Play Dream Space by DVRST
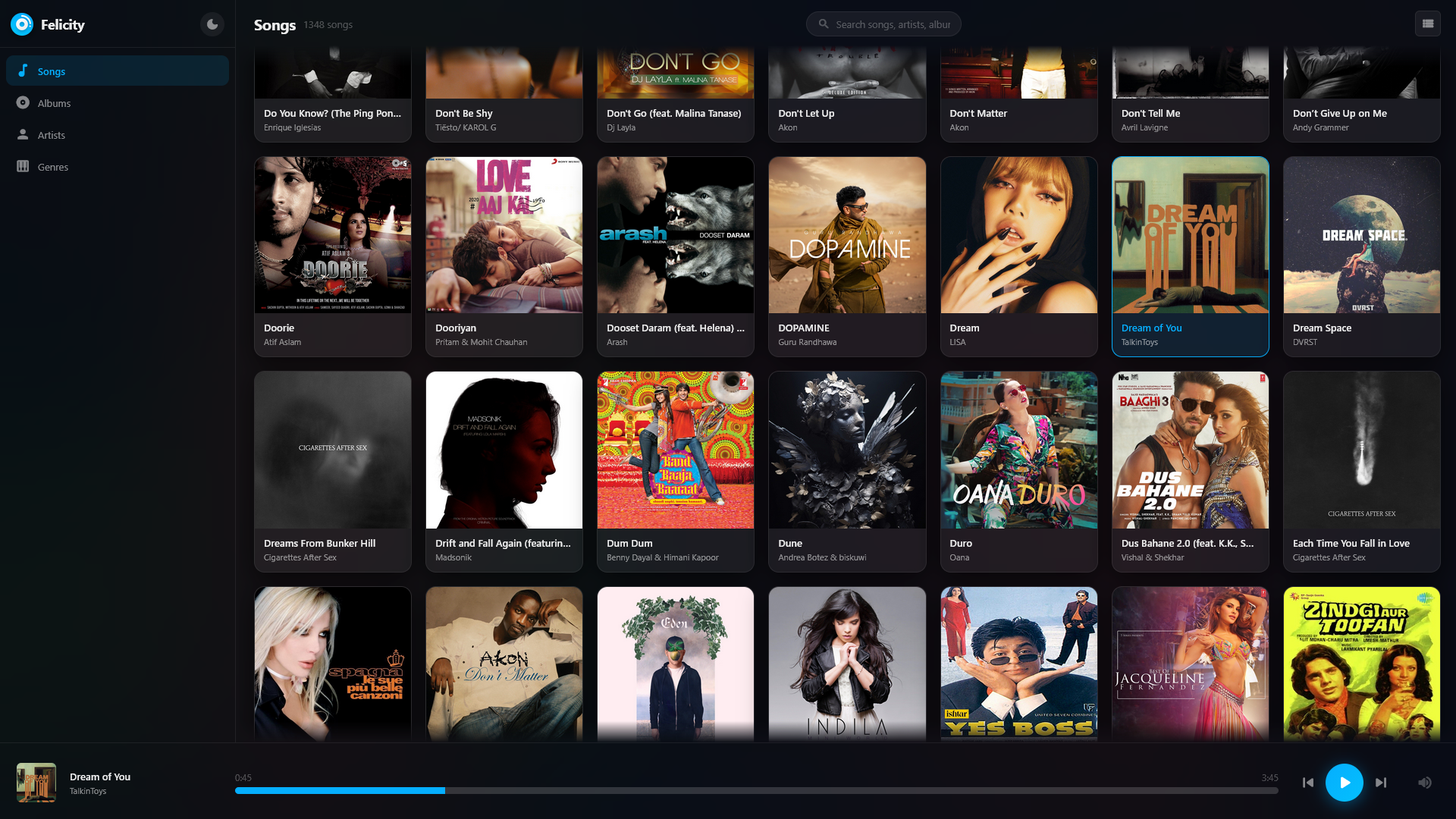Image resolution: width=1456 pixels, height=819 pixels. click(1362, 256)
